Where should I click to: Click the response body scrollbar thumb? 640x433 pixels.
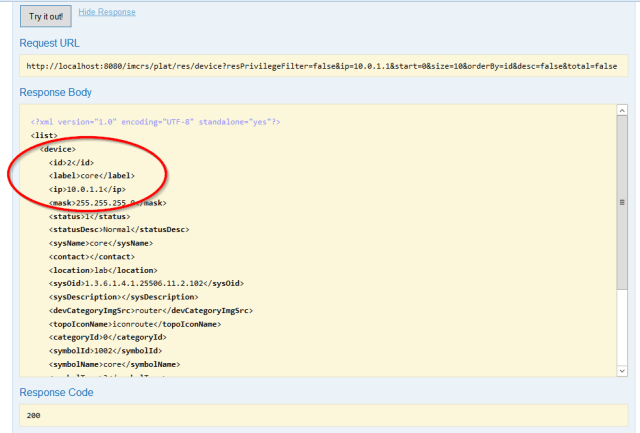point(622,202)
